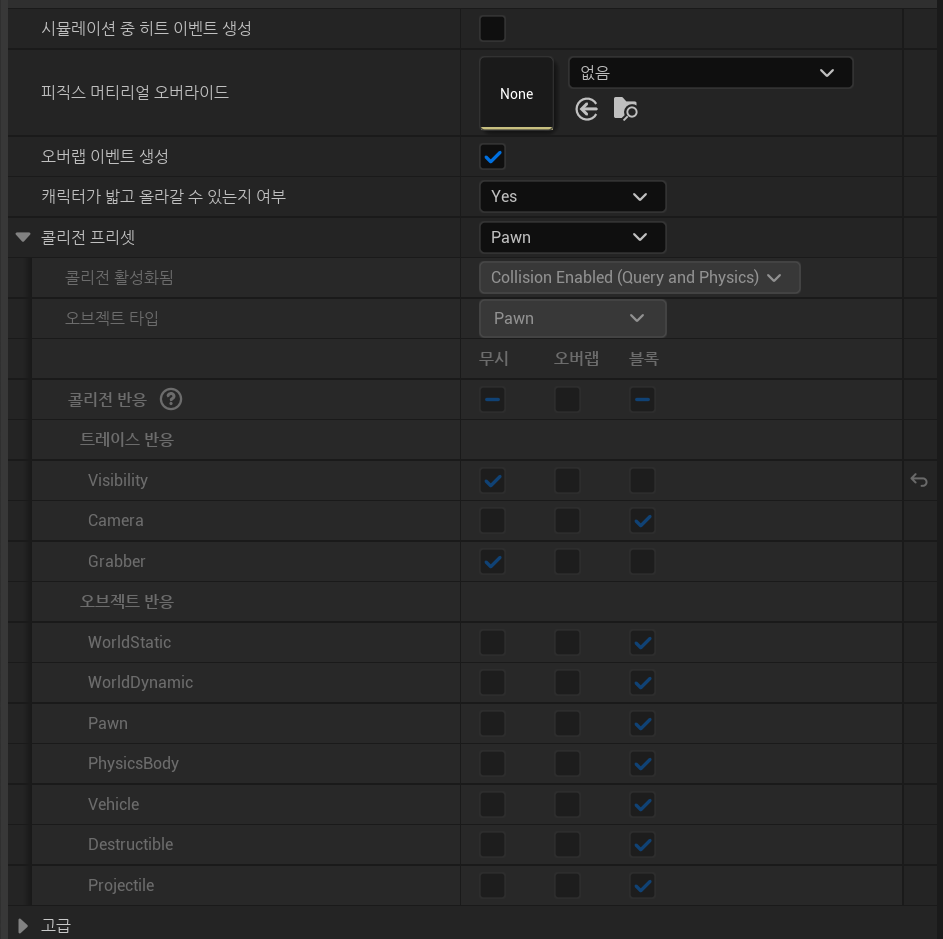Set Camera response to 오버랩
The height and width of the screenshot is (939, 943).
point(567,521)
